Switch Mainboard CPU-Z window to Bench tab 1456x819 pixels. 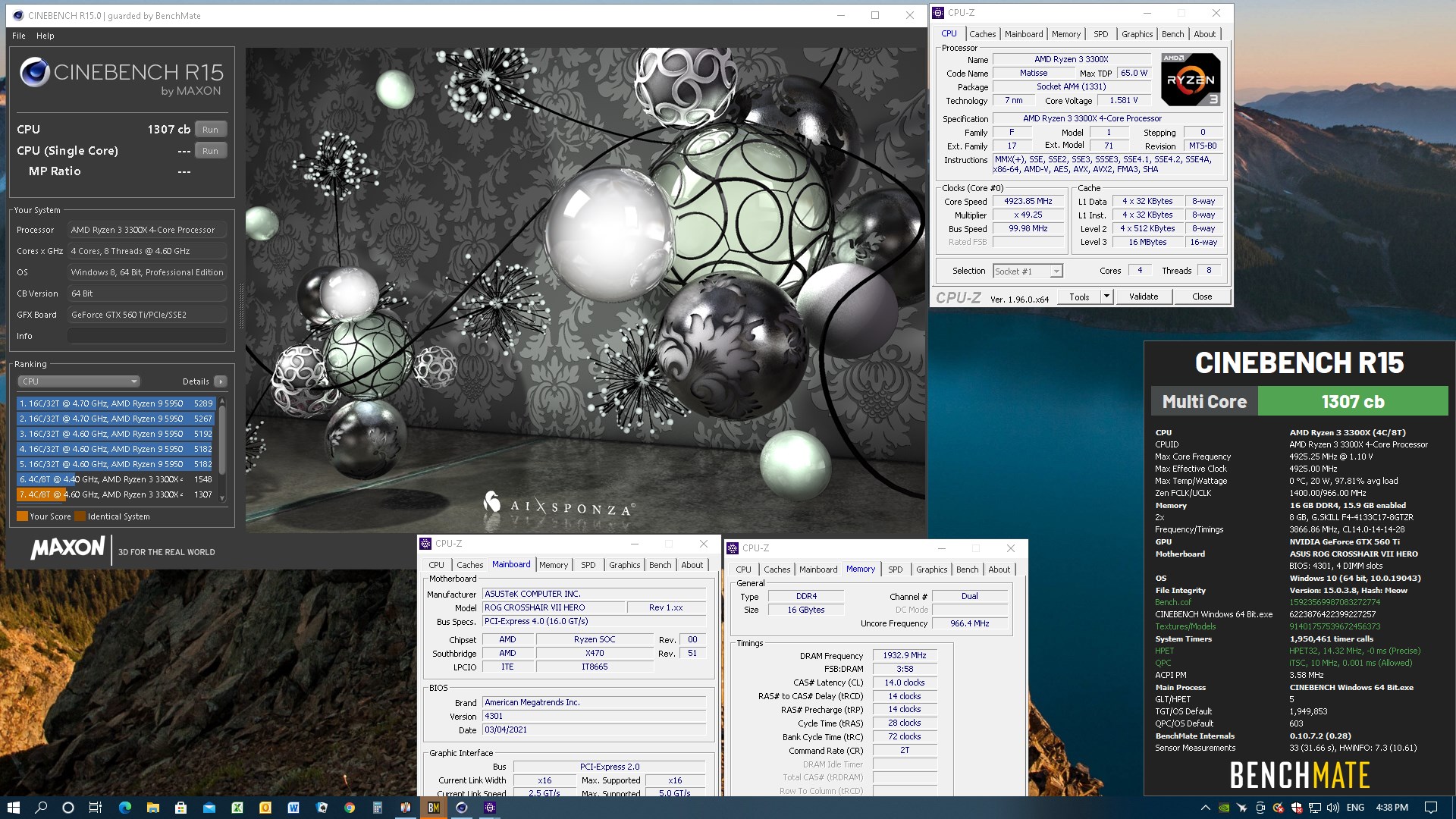pyautogui.click(x=660, y=565)
